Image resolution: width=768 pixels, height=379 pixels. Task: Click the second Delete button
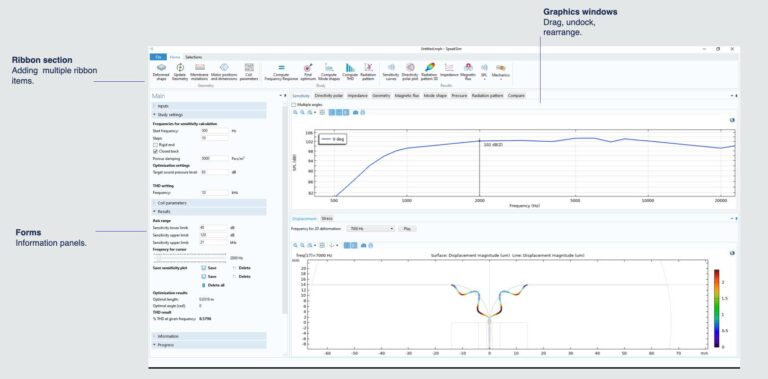click(241, 277)
